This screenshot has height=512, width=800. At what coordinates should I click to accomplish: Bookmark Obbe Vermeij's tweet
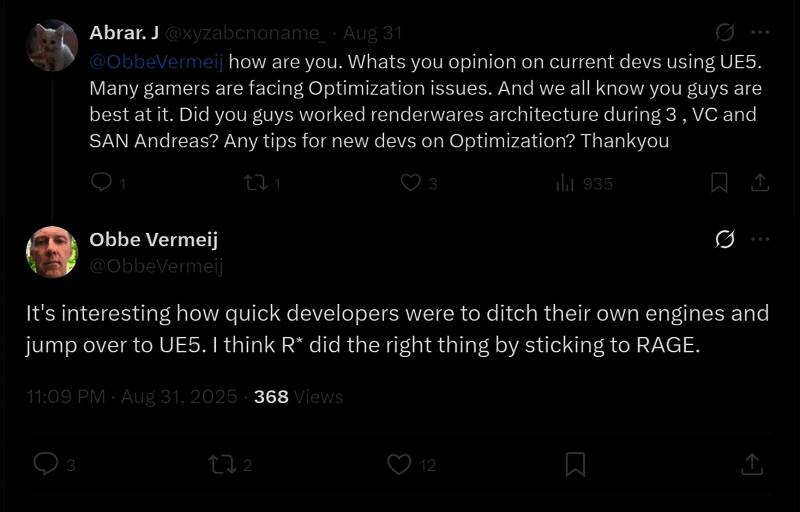(x=575, y=464)
